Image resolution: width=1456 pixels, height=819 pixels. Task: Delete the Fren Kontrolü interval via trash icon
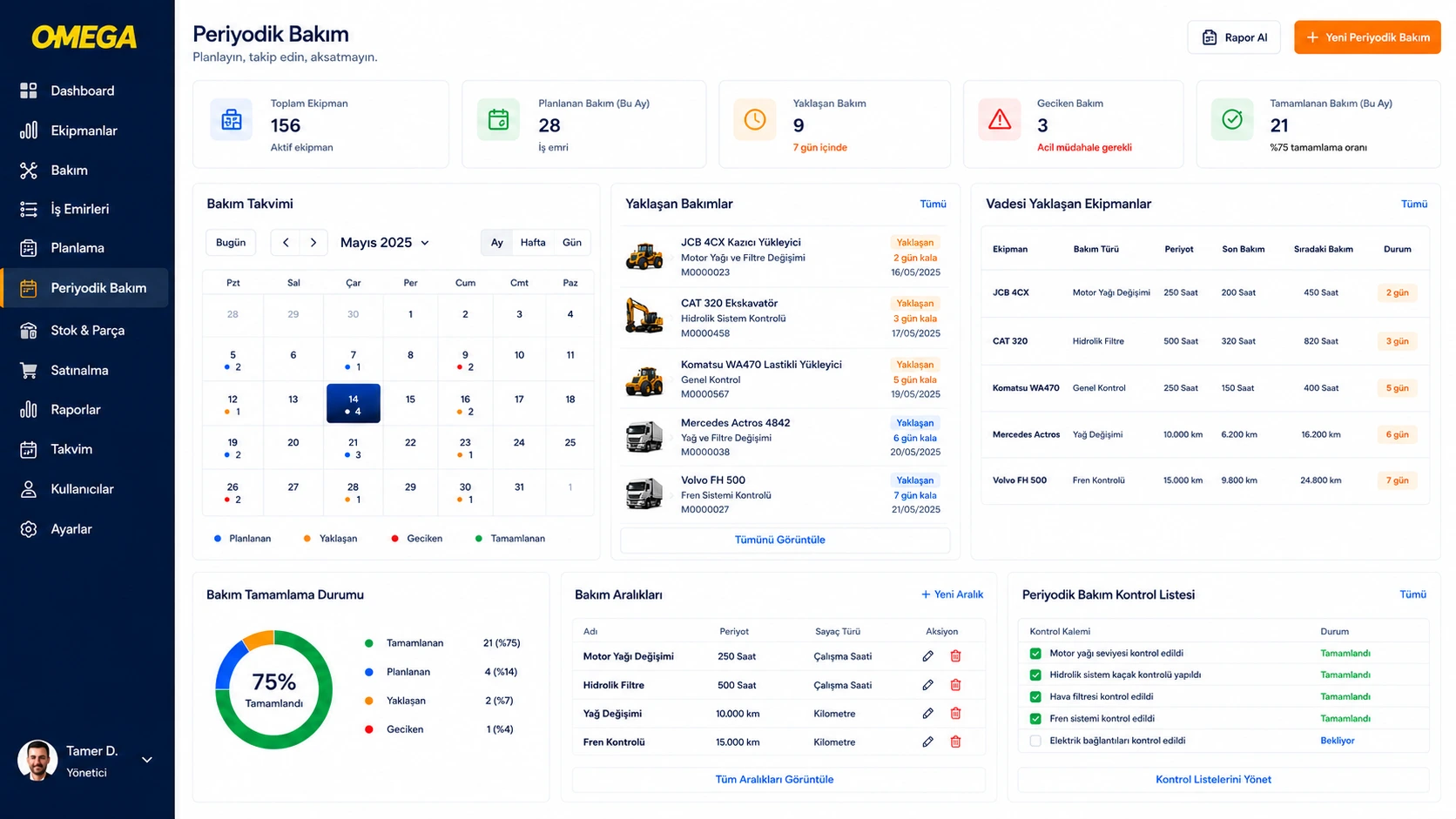click(x=955, y=742)
